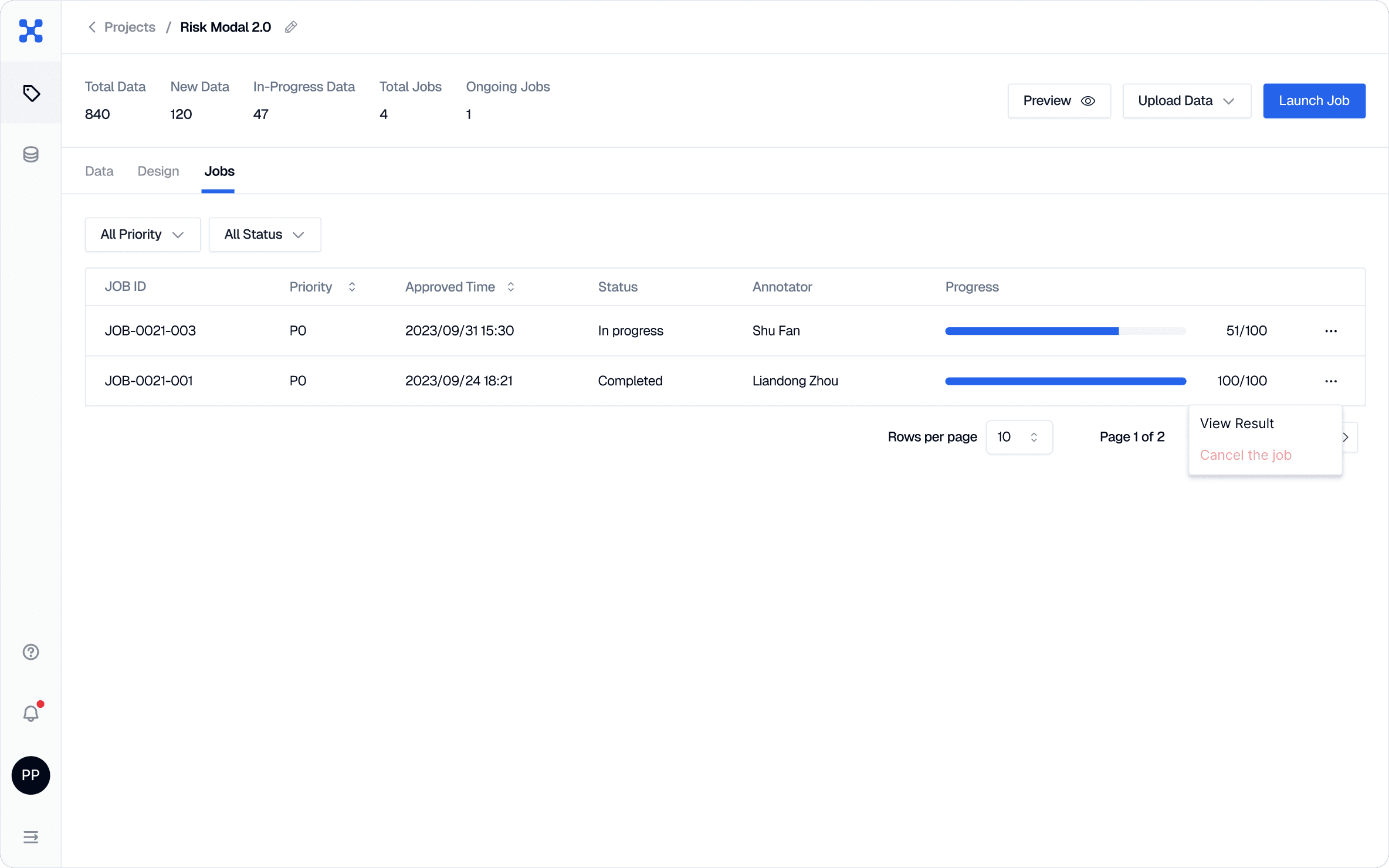Image resolution: width=1389 pixels, height=868 pixels.
Task: Click the progress bar for JOB-0021-003
Action: click(1065, 331)
